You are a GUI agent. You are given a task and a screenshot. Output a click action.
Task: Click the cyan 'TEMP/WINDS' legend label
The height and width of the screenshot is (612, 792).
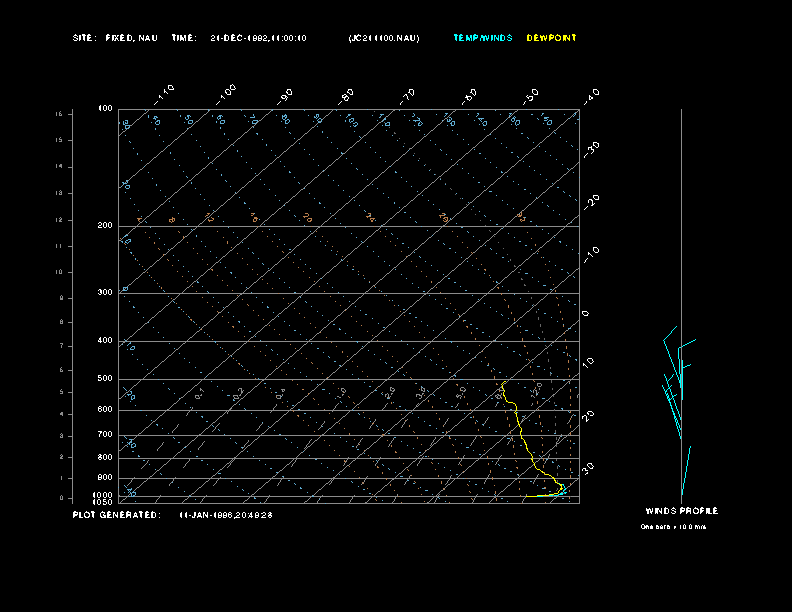pyautogui.click(x=483, y=38)
